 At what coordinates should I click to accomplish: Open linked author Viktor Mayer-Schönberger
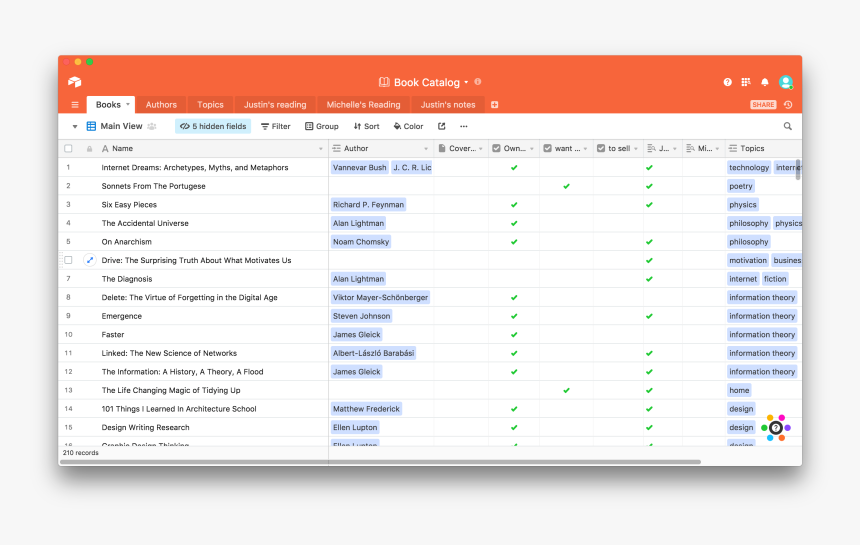[380, 297]
